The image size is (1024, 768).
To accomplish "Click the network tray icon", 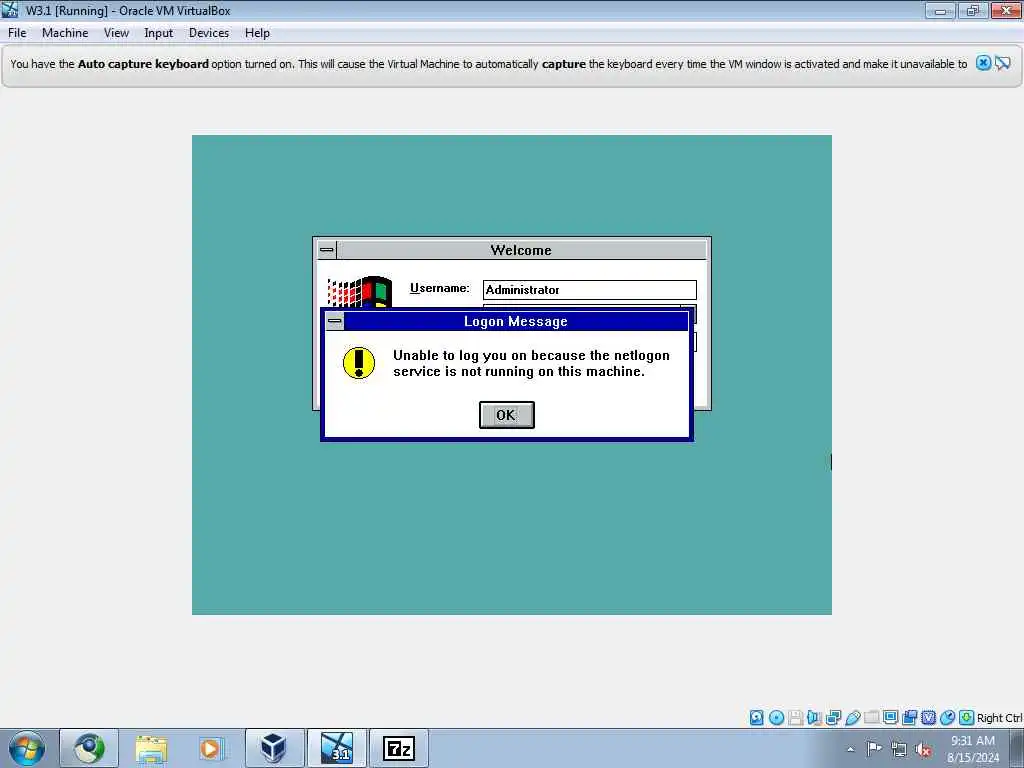I will (899, 749).
